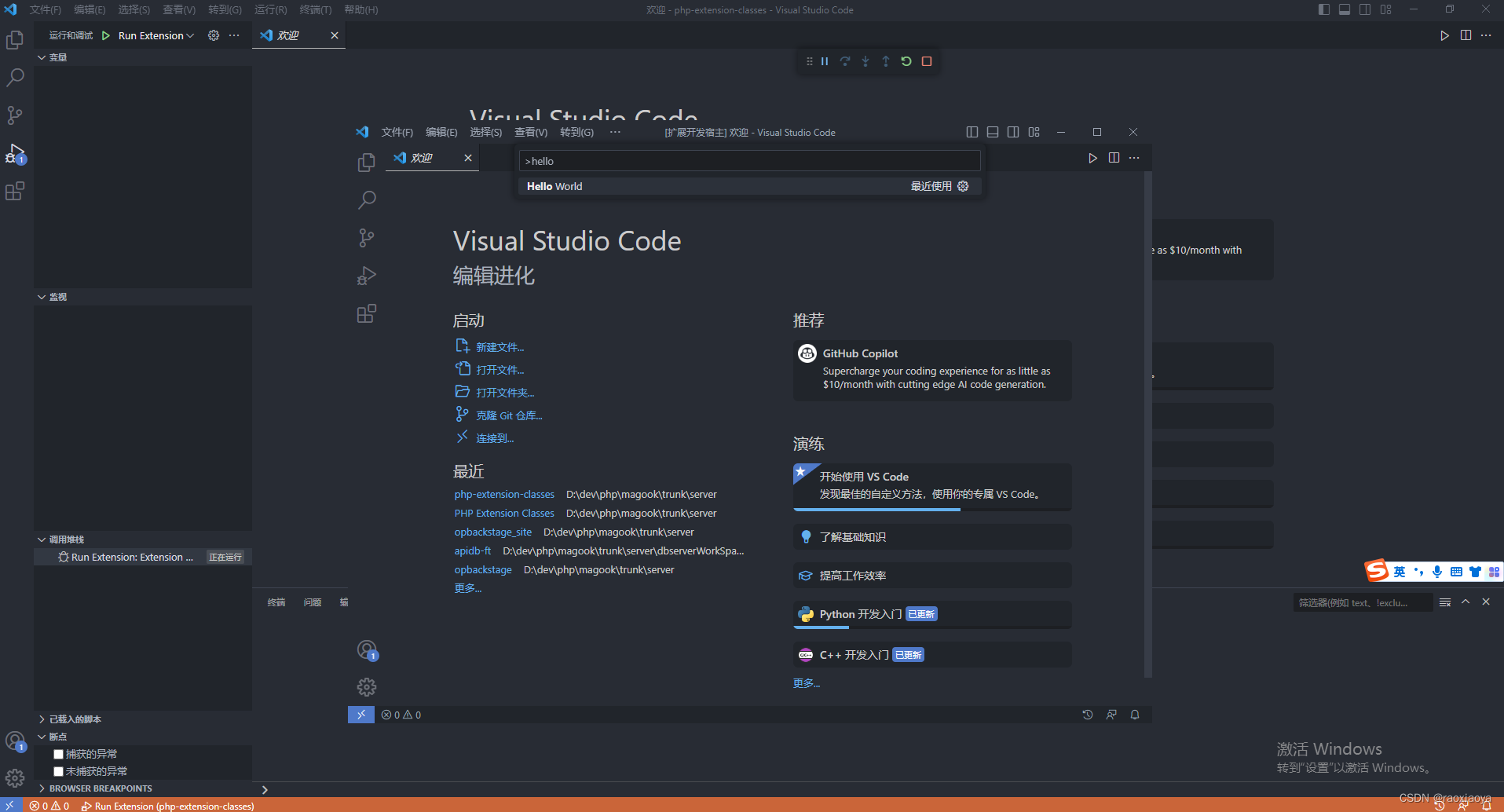1504x812 pixels.
Task: Click notifications bell in Extension Host status bar
Action: pos(1135,715)
